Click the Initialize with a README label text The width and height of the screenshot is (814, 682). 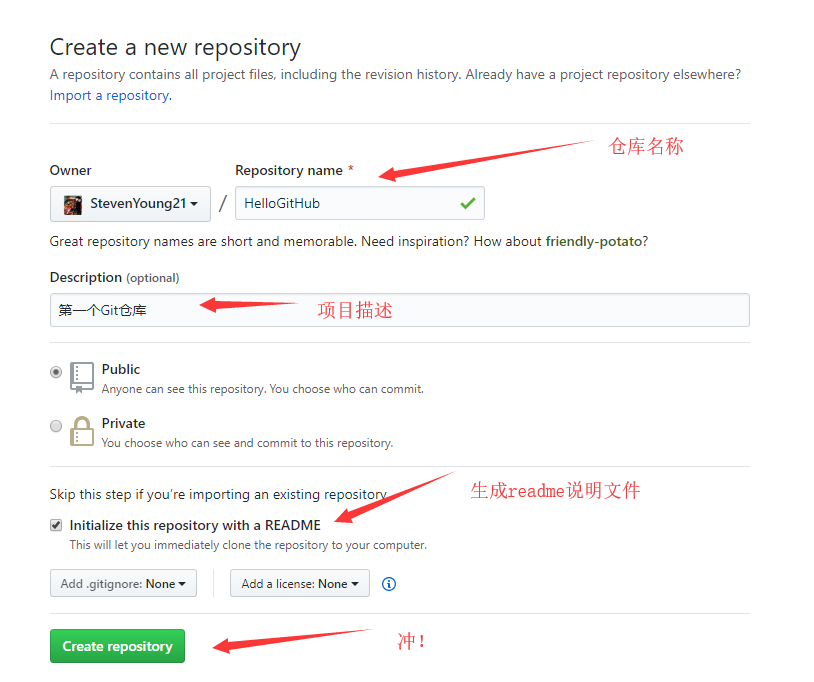195,525
